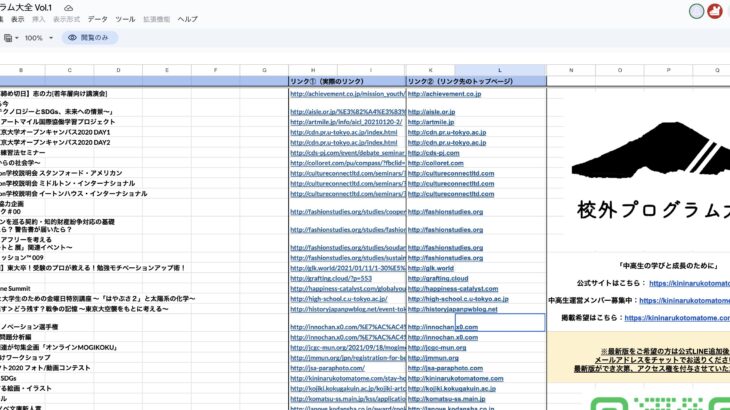Open the grafting.cloud/?p=553 link
Screen dimensions: 730x410
(331, 279)
